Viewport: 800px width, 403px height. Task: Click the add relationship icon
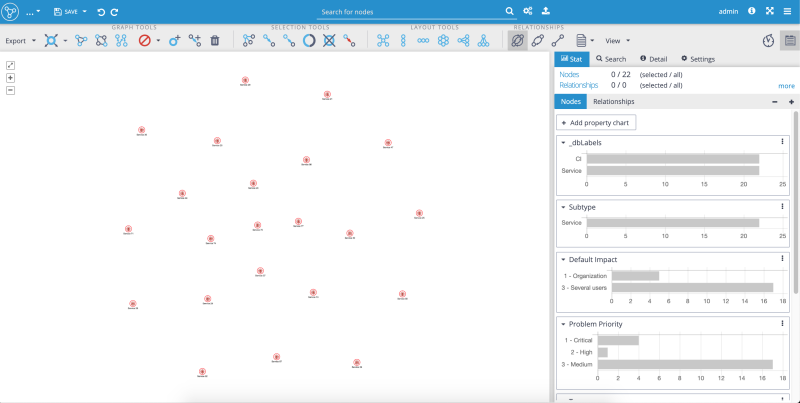click(194, 40)
